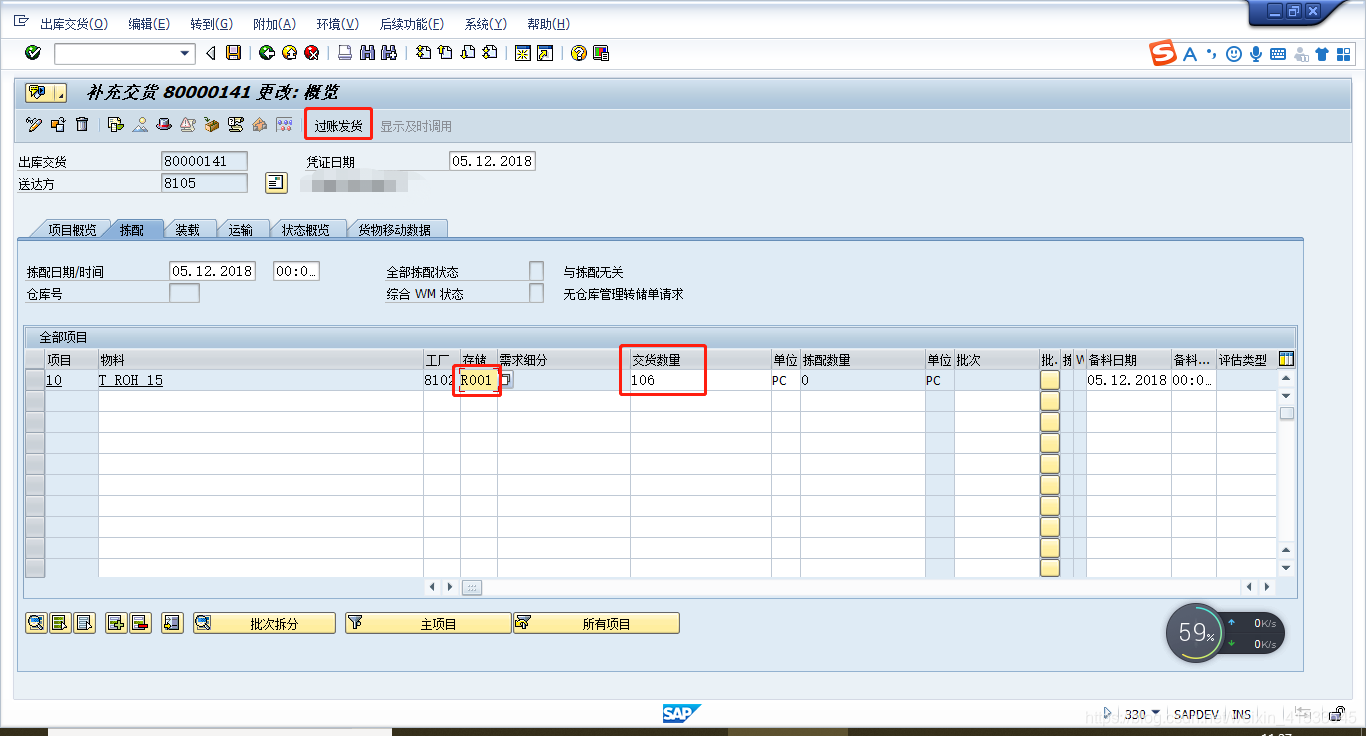Go to last page icon

coord(490,53)
